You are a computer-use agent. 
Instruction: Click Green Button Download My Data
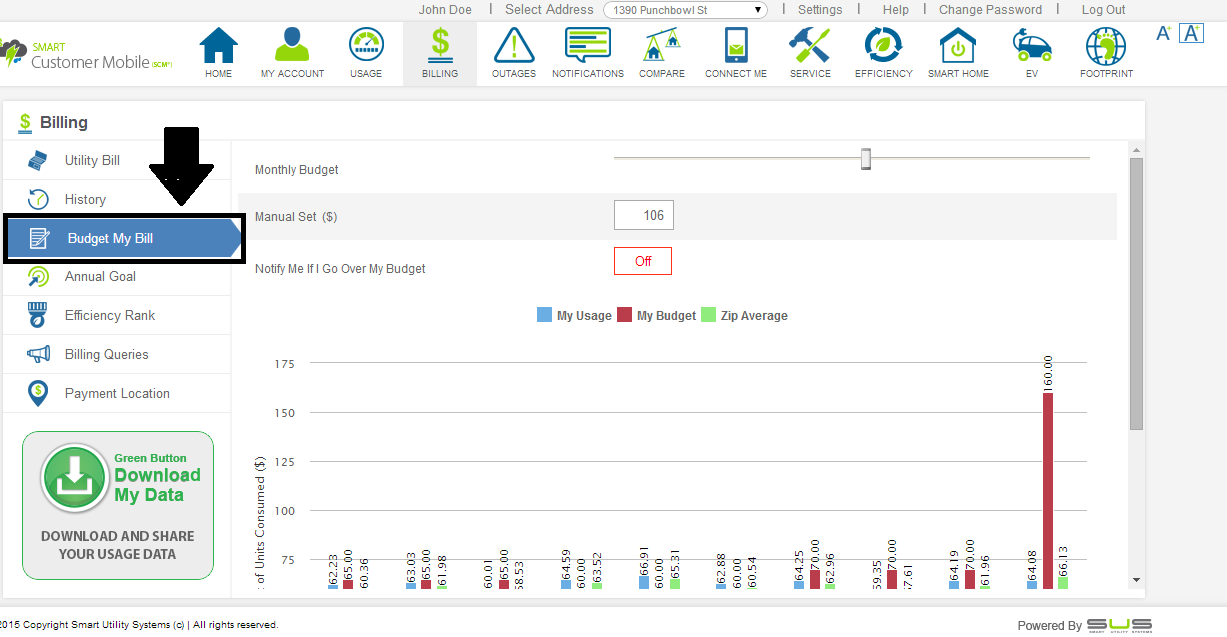click(118, 505)
